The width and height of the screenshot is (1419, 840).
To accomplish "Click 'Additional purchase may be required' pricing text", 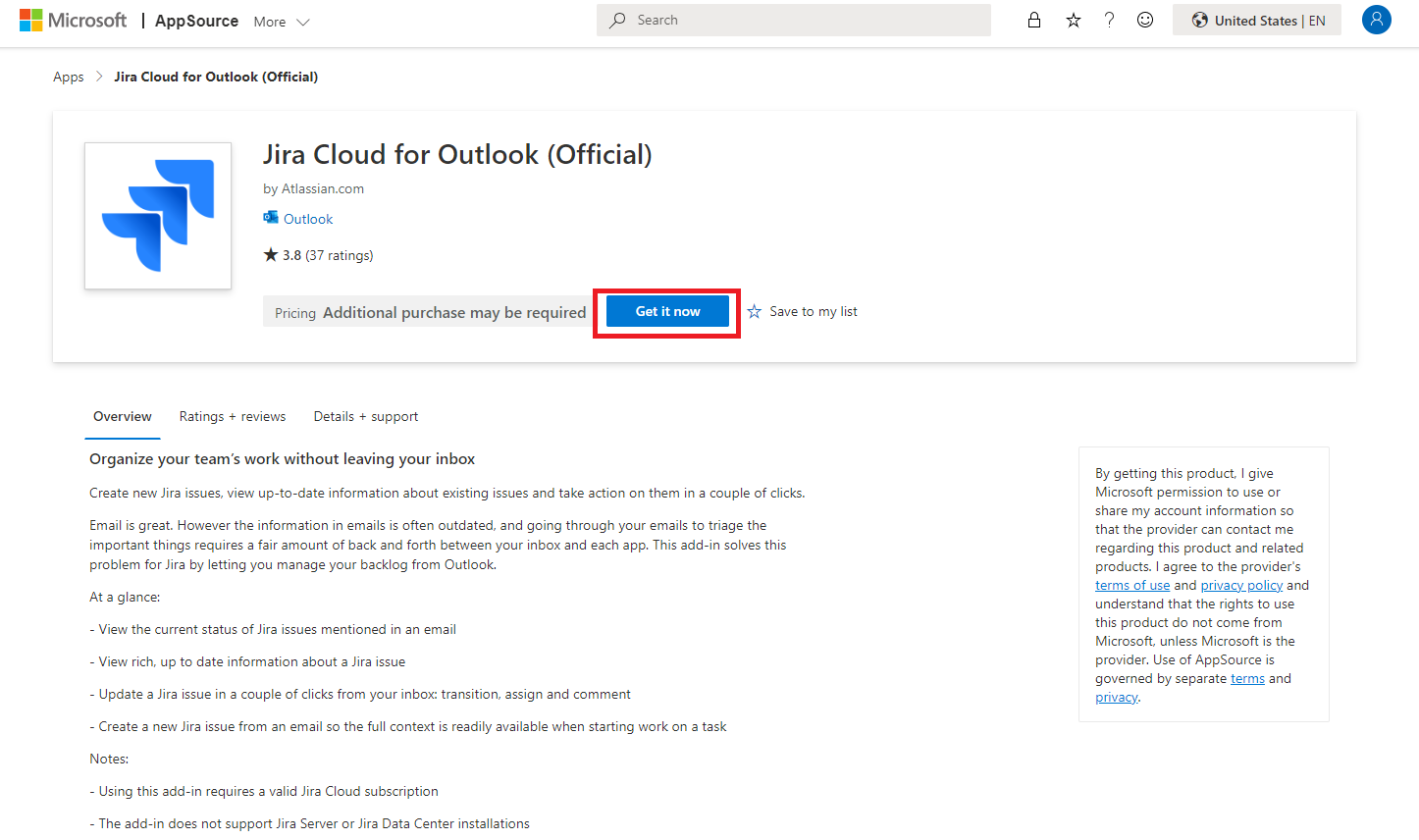I will 454,312.
